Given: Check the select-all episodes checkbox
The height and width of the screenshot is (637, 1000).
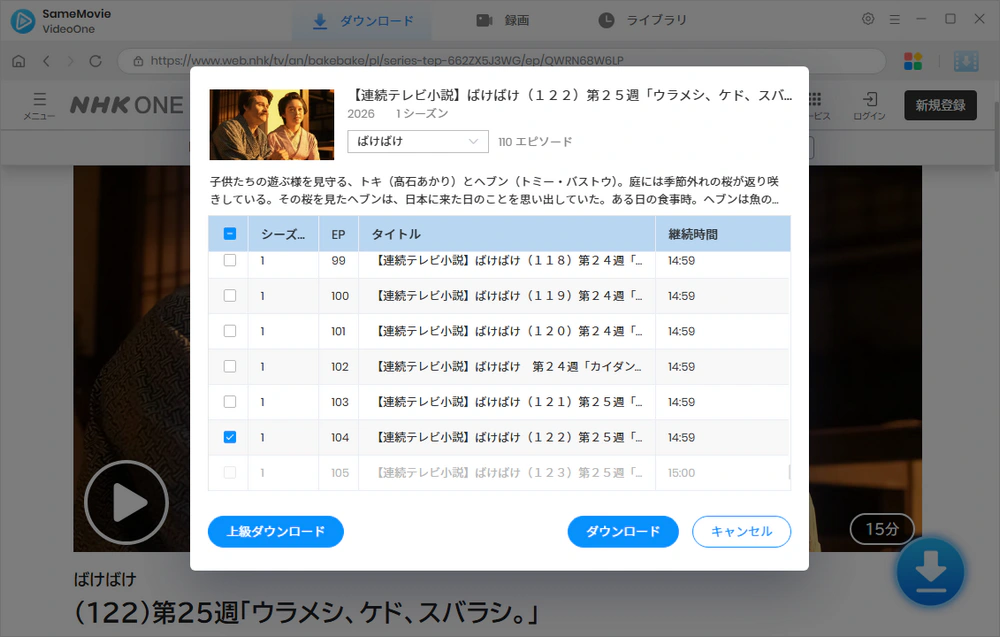Looking at the screenshot, I should pos(229,233).
